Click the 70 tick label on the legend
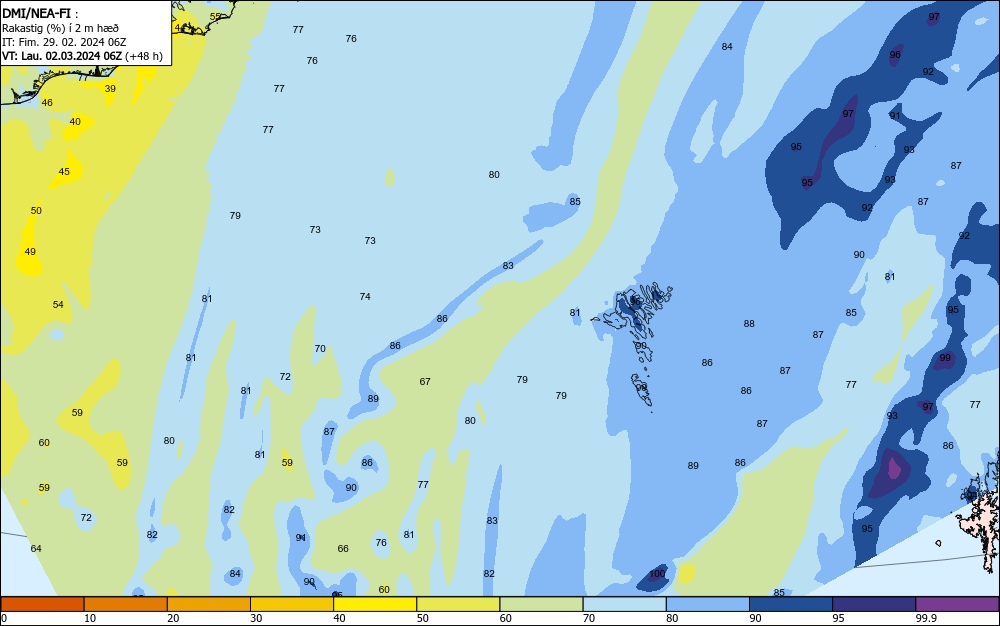This screenshot has width=1000, height=626. point(589,618)
